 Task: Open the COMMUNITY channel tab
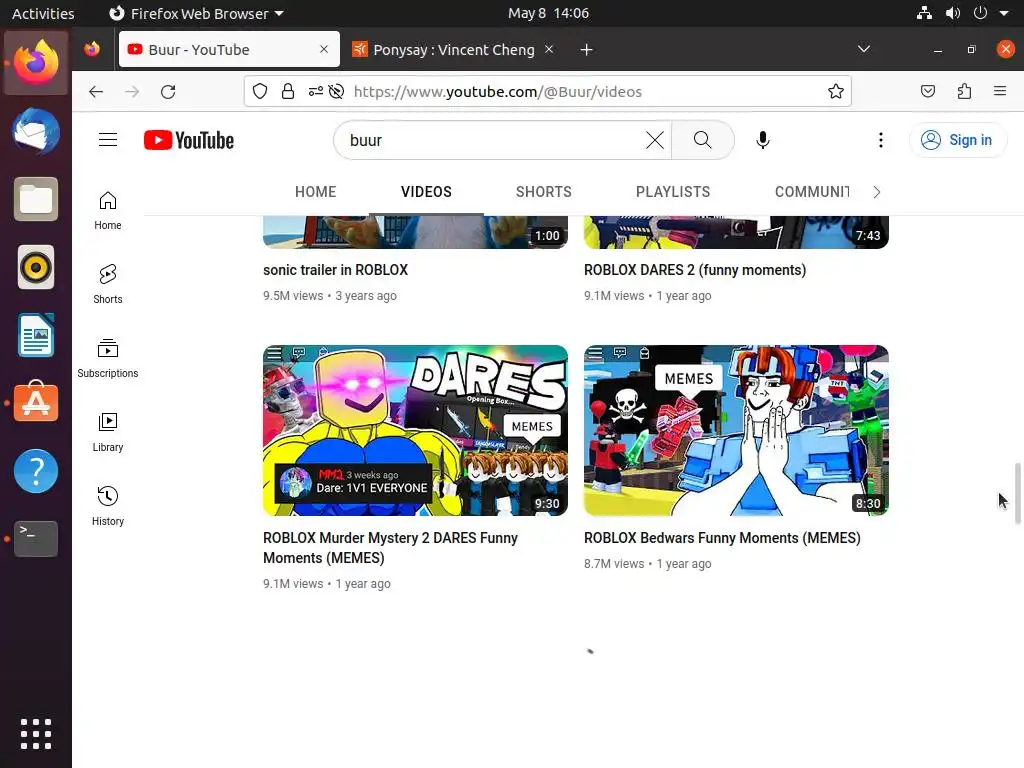812,192
